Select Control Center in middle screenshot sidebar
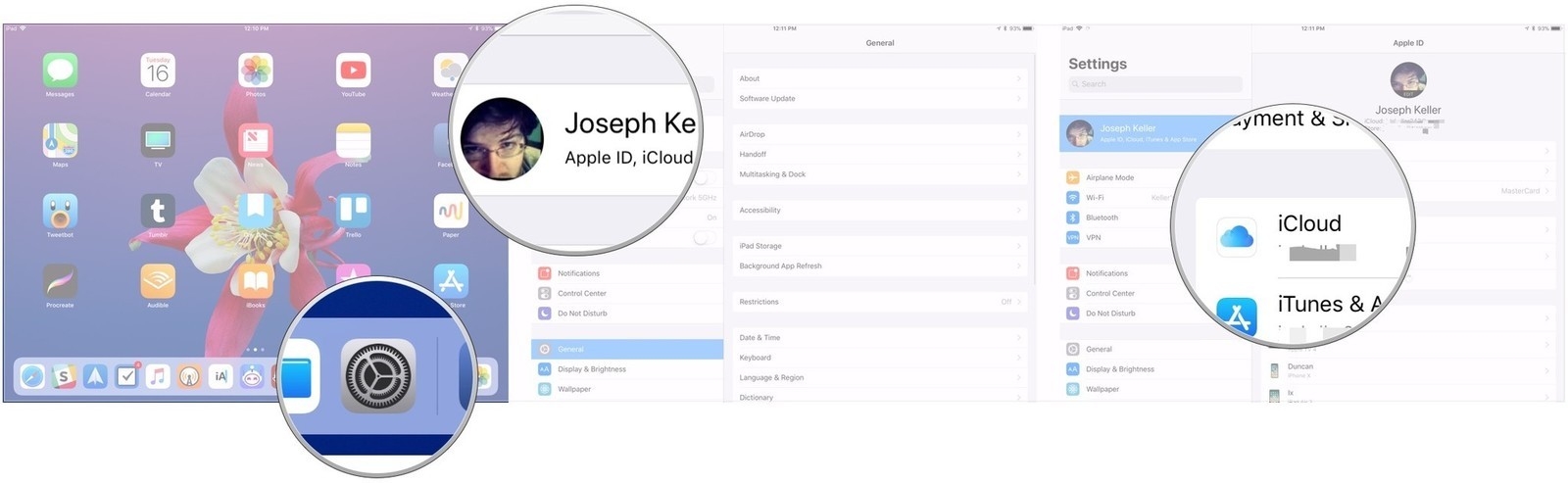The height and width of the screenshot is (483, 1568). (x=627, y=293)
